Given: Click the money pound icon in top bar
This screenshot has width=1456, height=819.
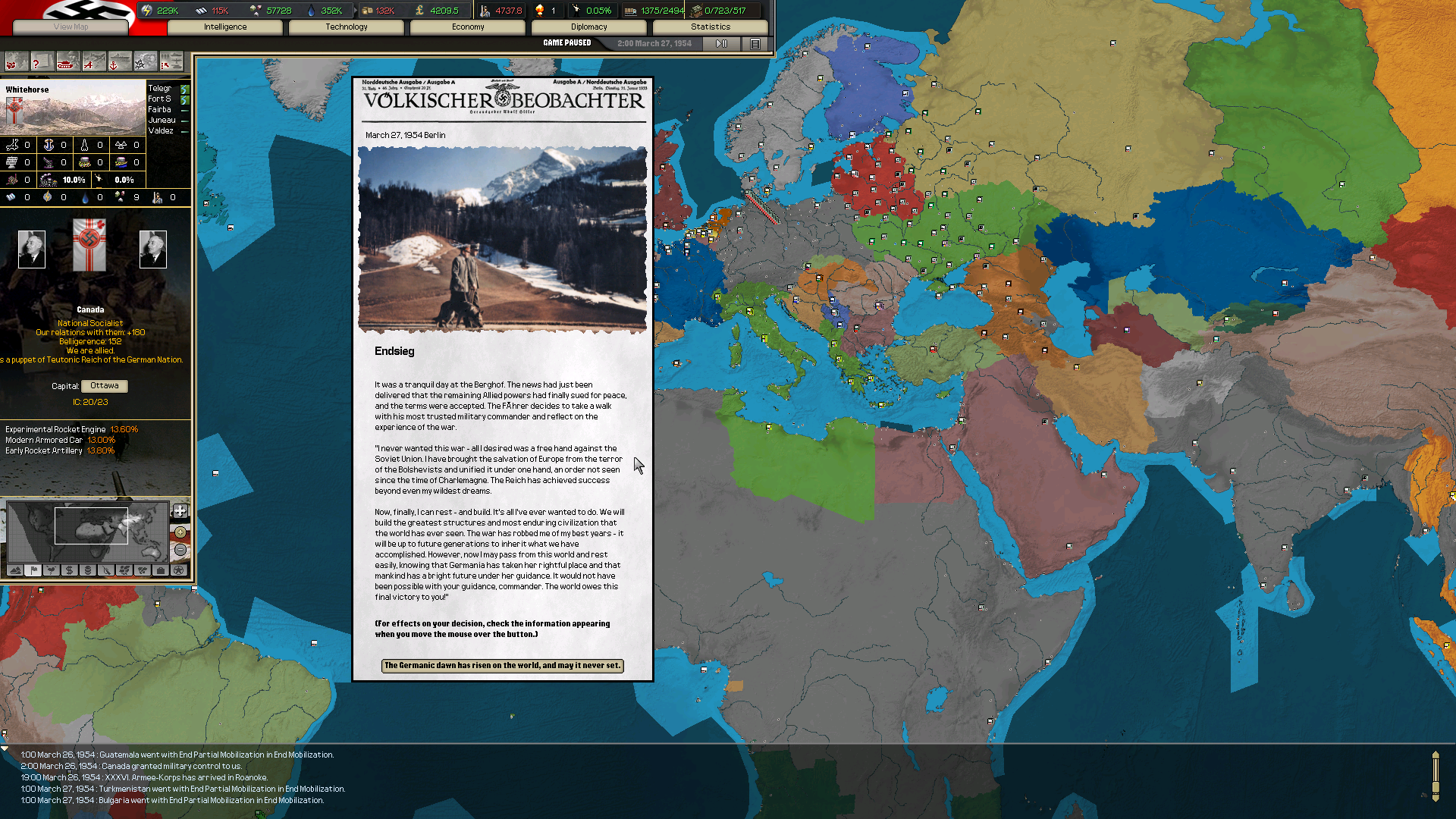Looking at the screenshot, I should click(x=419, y=11).
